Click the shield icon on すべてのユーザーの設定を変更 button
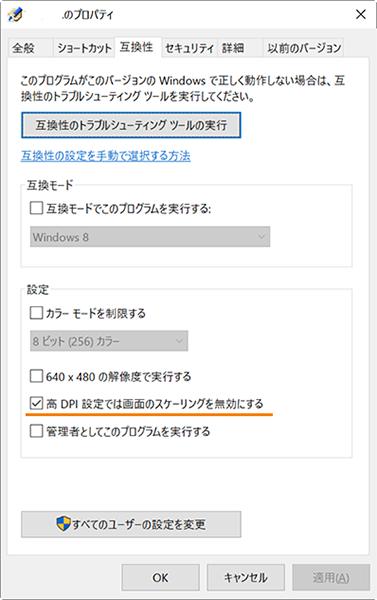 click(64, 523)
